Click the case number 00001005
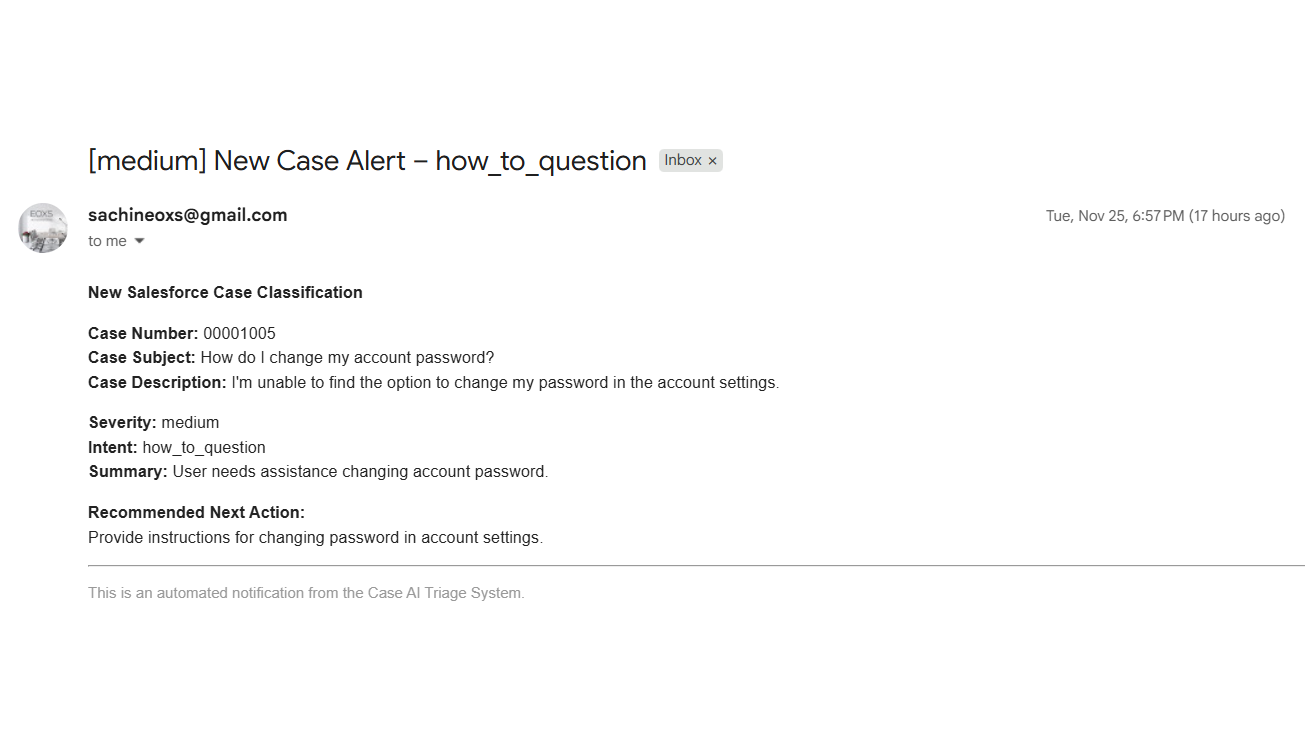This screenshot has height=734, width=1305. coord(239,333)
